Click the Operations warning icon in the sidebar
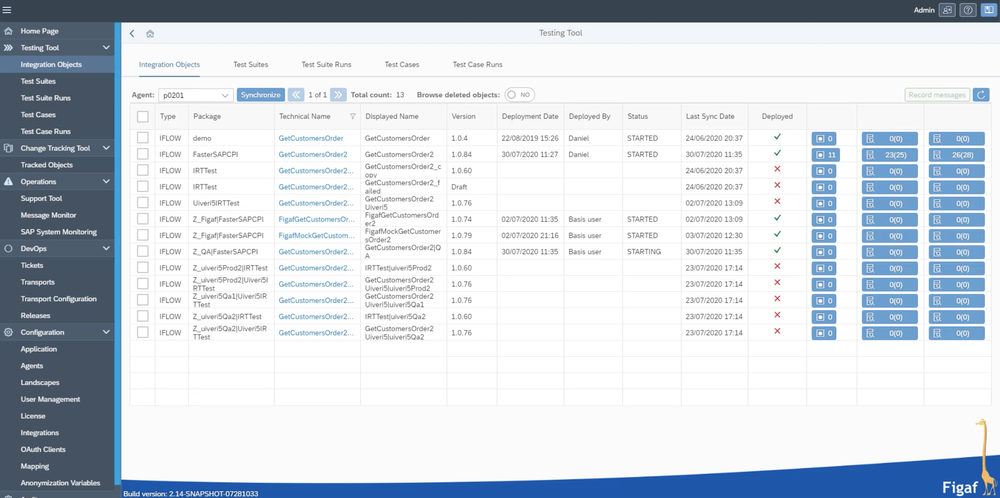 click(x=8, y=182)
